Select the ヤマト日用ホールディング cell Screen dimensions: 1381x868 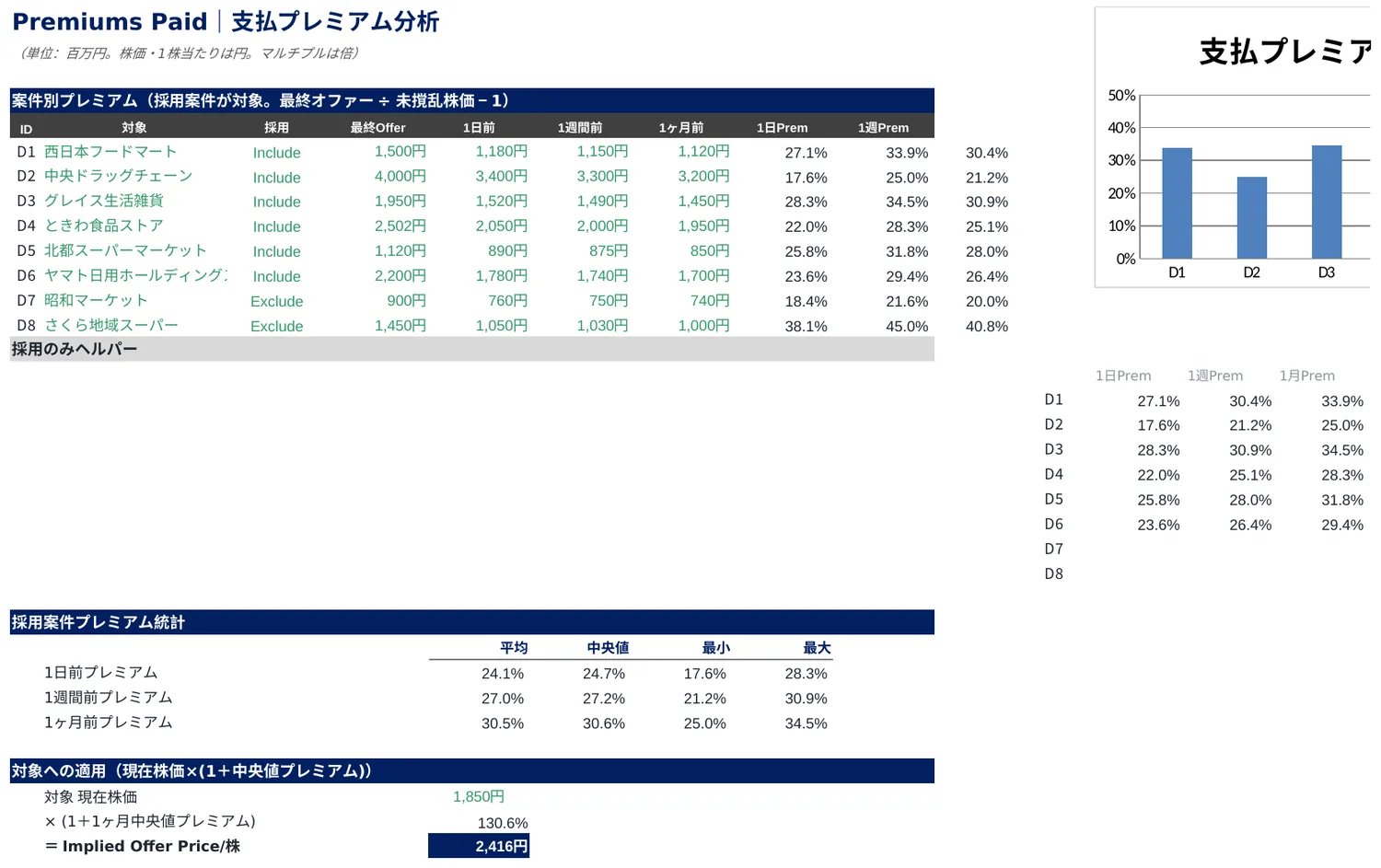point(135,275)
